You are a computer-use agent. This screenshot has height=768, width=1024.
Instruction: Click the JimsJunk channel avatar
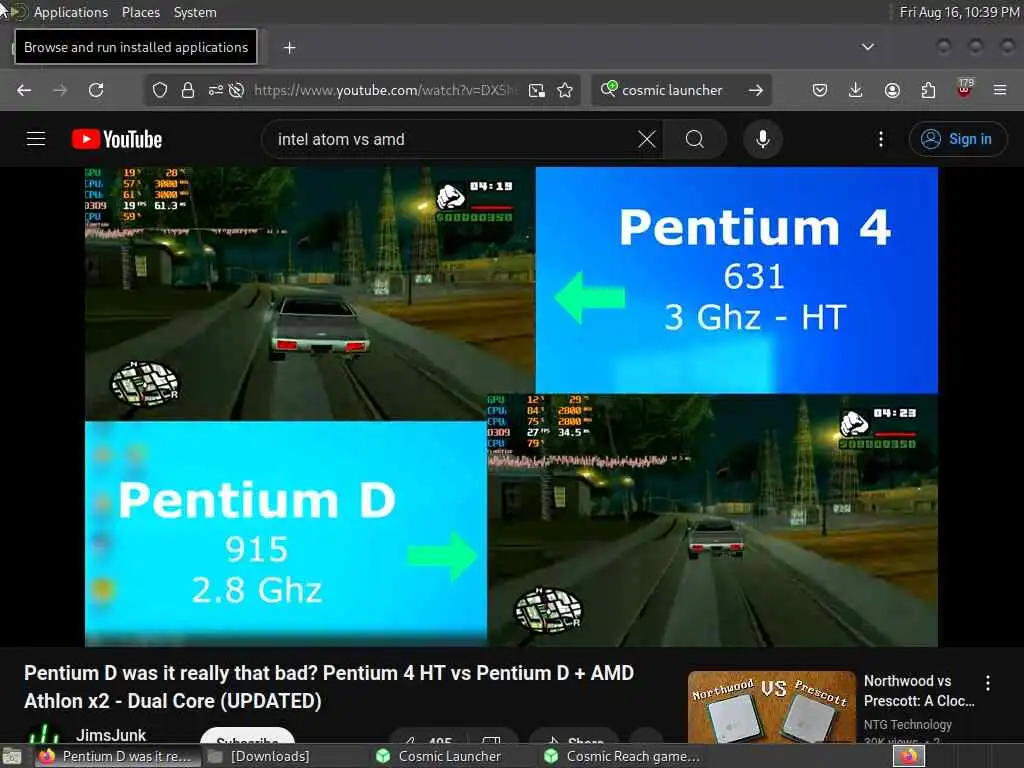tap(44, 735)
